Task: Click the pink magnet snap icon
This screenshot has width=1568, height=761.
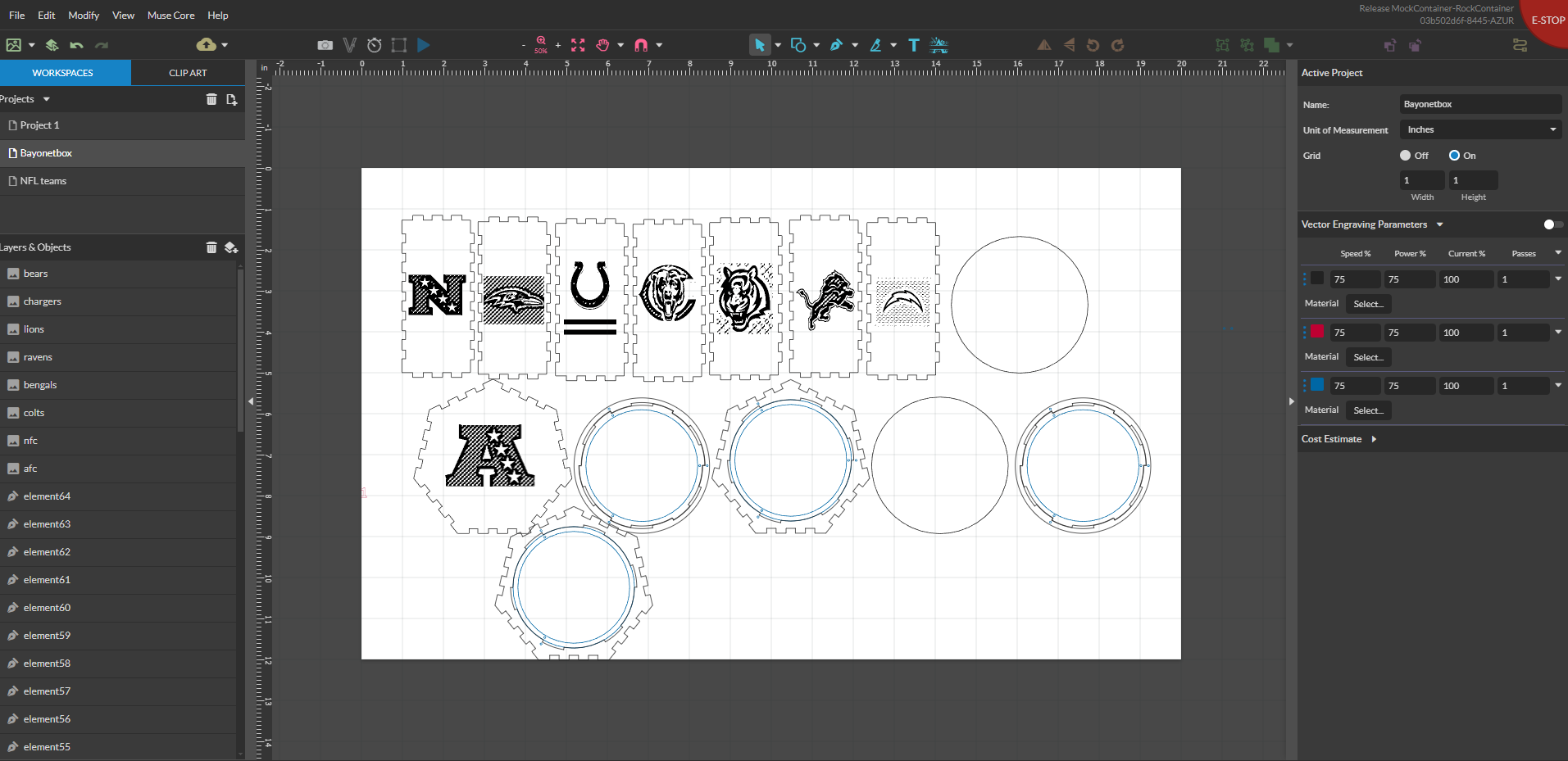Action: point(641,45)
